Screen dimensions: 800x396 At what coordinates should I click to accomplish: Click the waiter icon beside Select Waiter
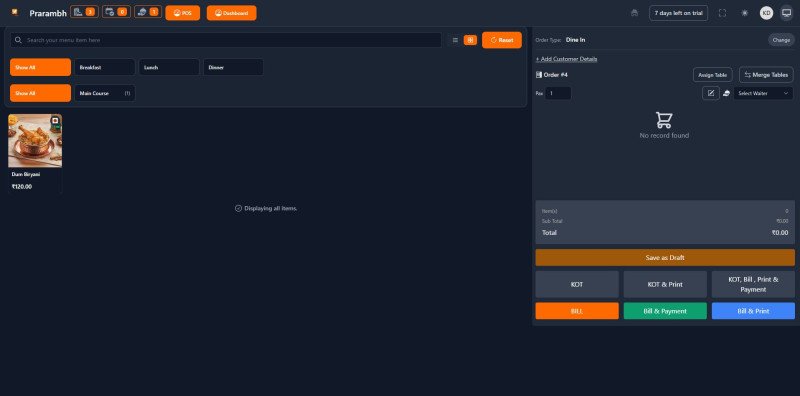coord(727,93)
